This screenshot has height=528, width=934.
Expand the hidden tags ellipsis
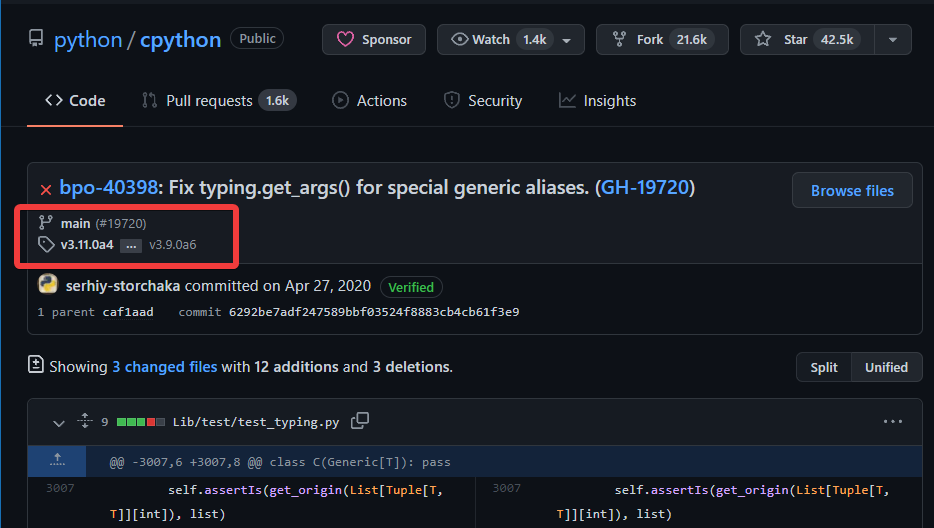(131, 246)
